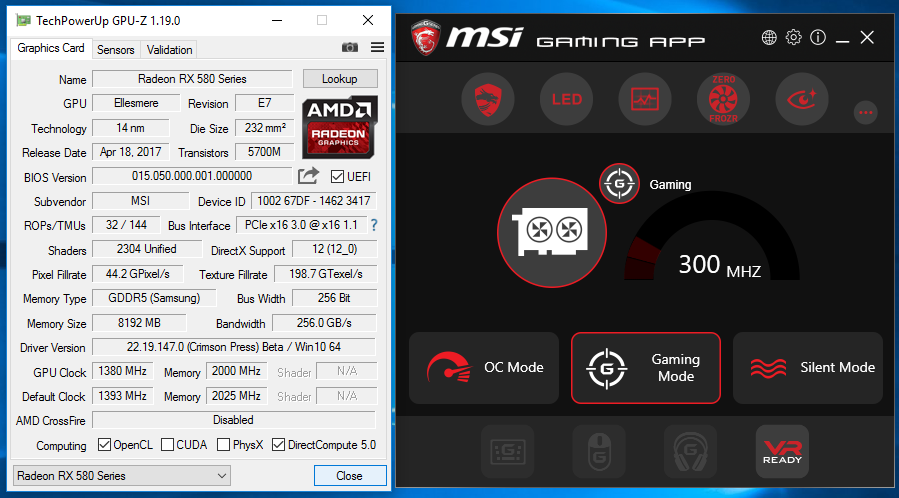Click the GPU value Ellesmere

[x=136, y=103]
